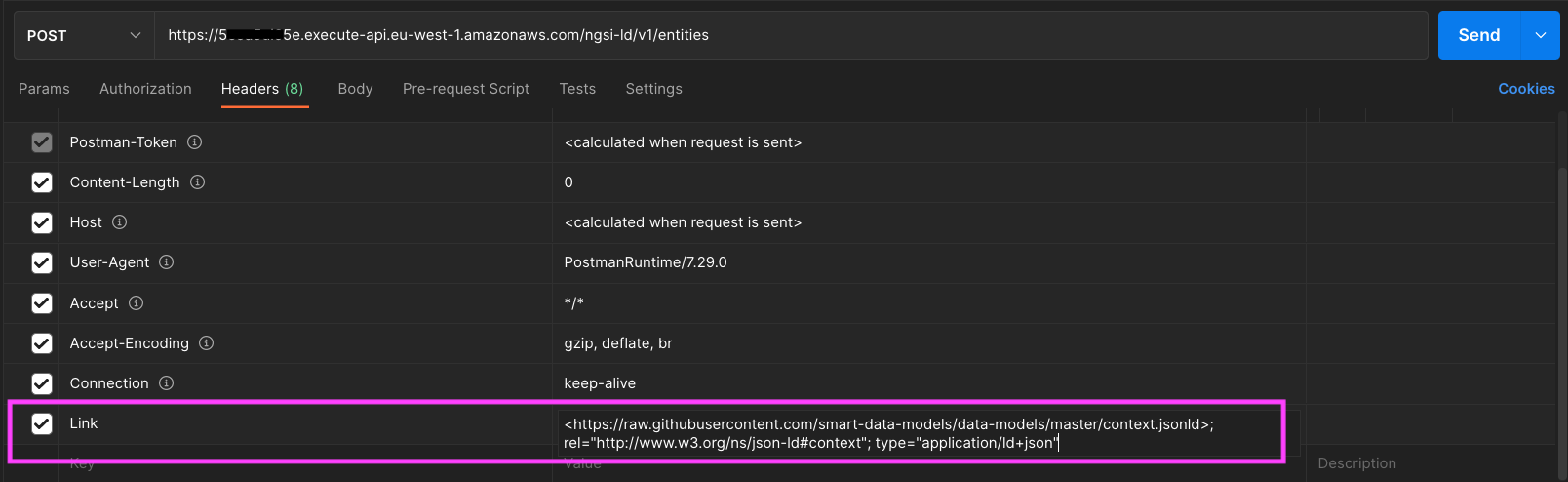The height and width of the screenshot is (482, 1568).
Task: Open the Authorization tab
Action: [x=145, y=89]
